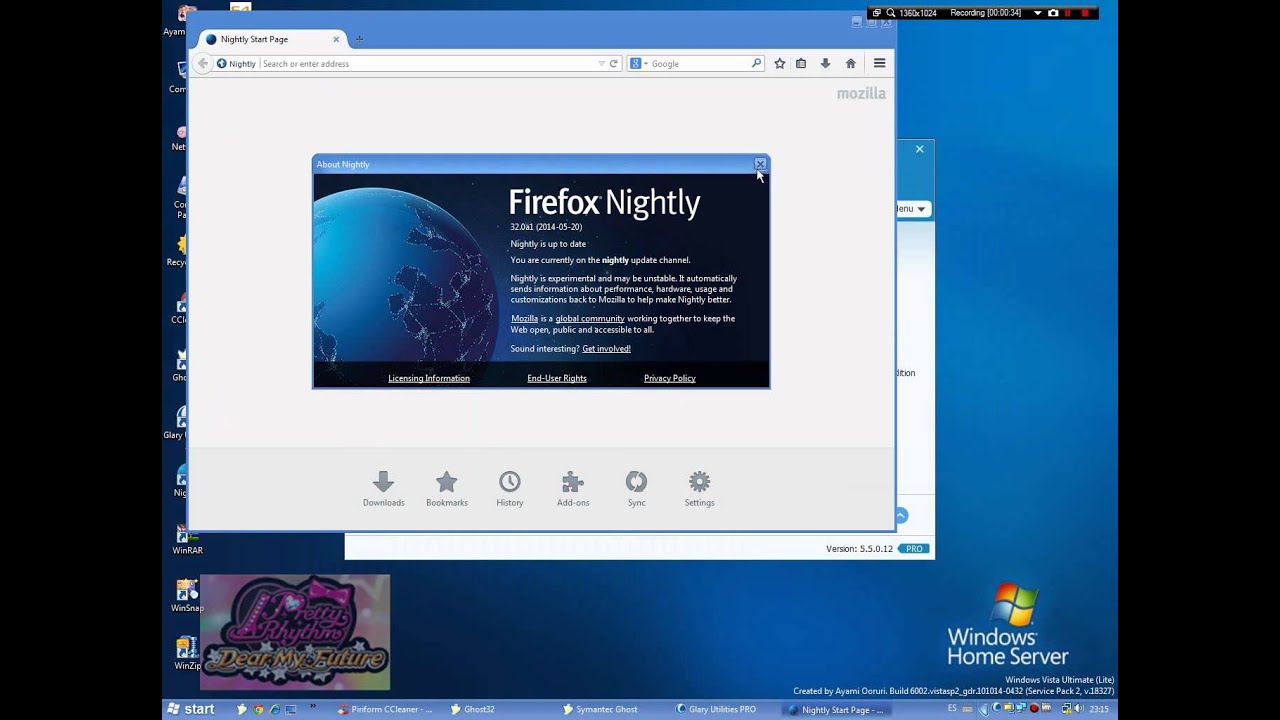Focus the Search or enter address field

tap(428, 63)
